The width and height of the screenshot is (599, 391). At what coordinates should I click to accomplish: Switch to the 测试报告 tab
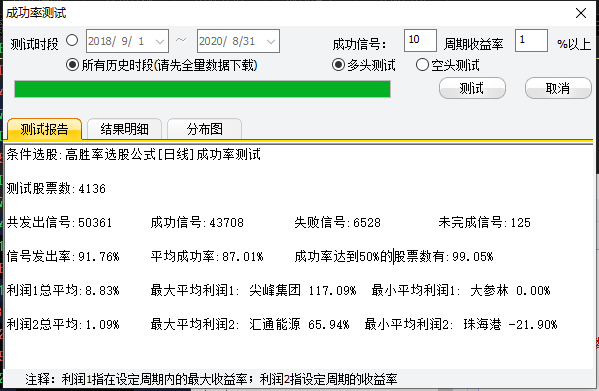(44, 129)
